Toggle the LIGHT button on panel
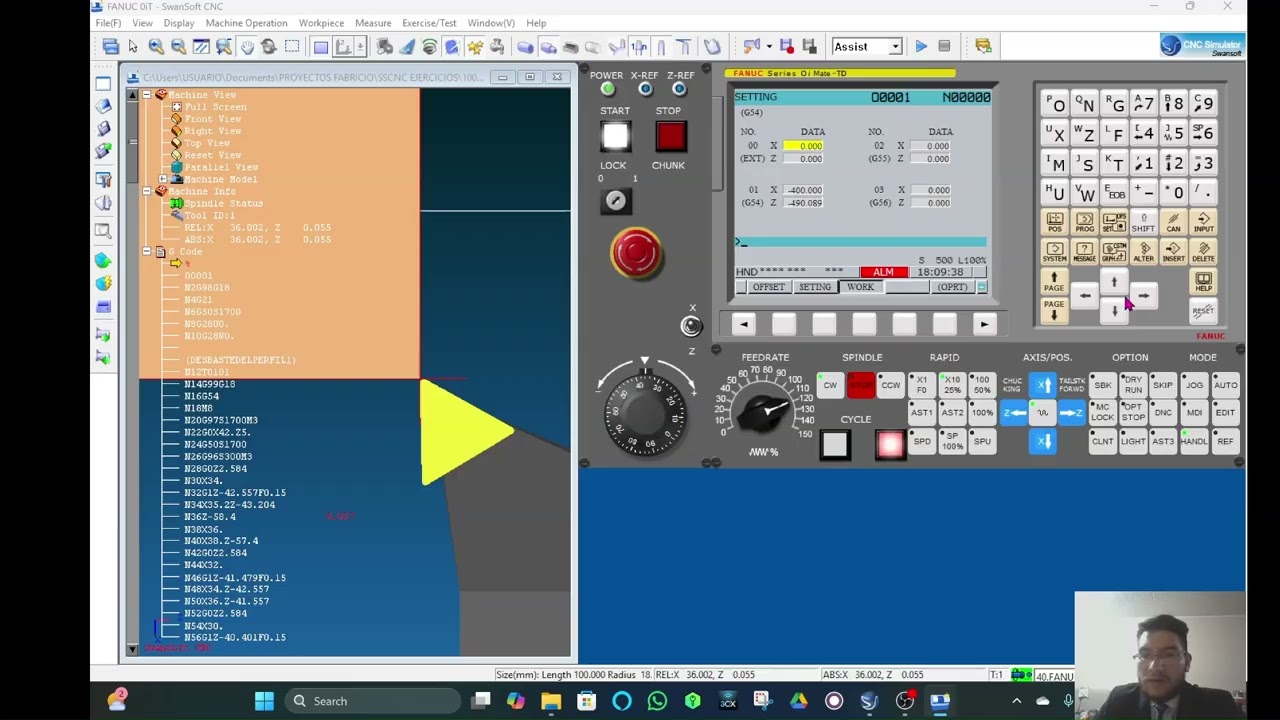1280x720 pixels. tap(1133, 441)
